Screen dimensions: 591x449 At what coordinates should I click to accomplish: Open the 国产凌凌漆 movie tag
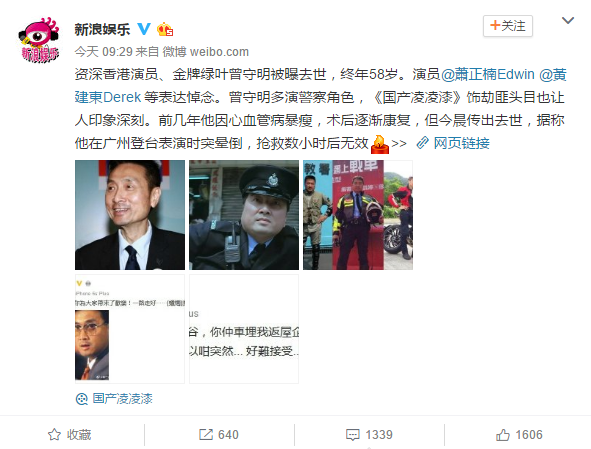coord(114,398)
